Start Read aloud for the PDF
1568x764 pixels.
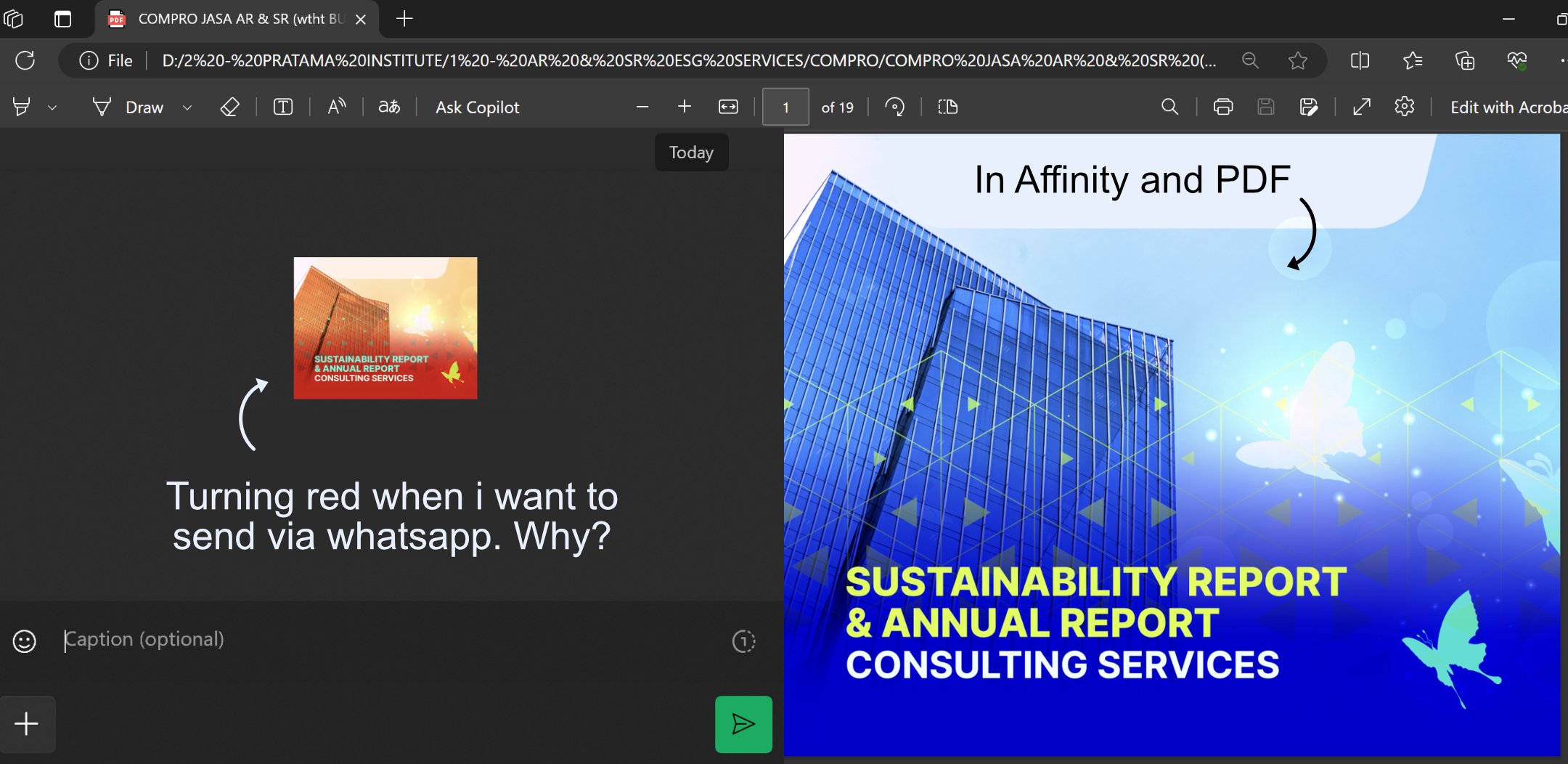pyautogui.click(x=335, y=107)
